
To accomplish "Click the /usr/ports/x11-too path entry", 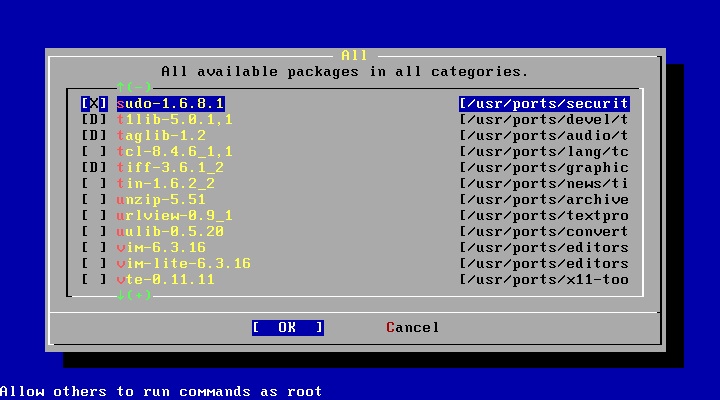I will (x=544, y=280).
